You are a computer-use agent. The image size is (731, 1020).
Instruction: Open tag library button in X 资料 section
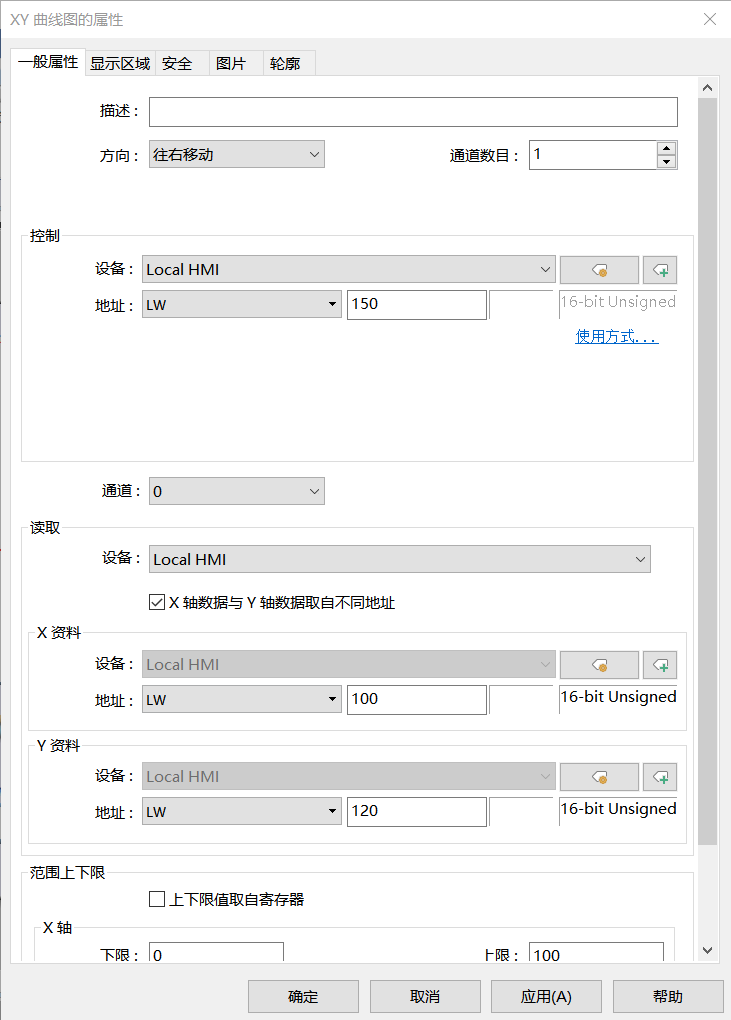pos(599,664)
